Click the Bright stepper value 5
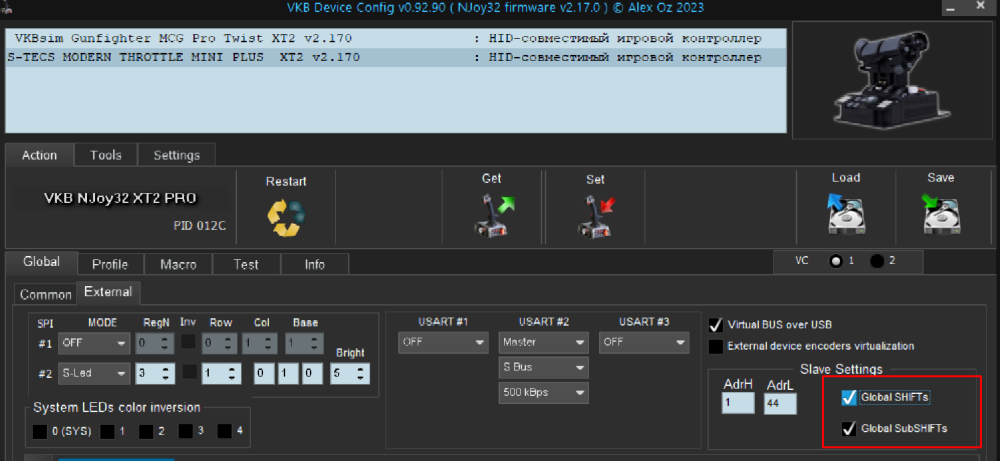This screenshot has height=461, width=1000. coord(349,373)
